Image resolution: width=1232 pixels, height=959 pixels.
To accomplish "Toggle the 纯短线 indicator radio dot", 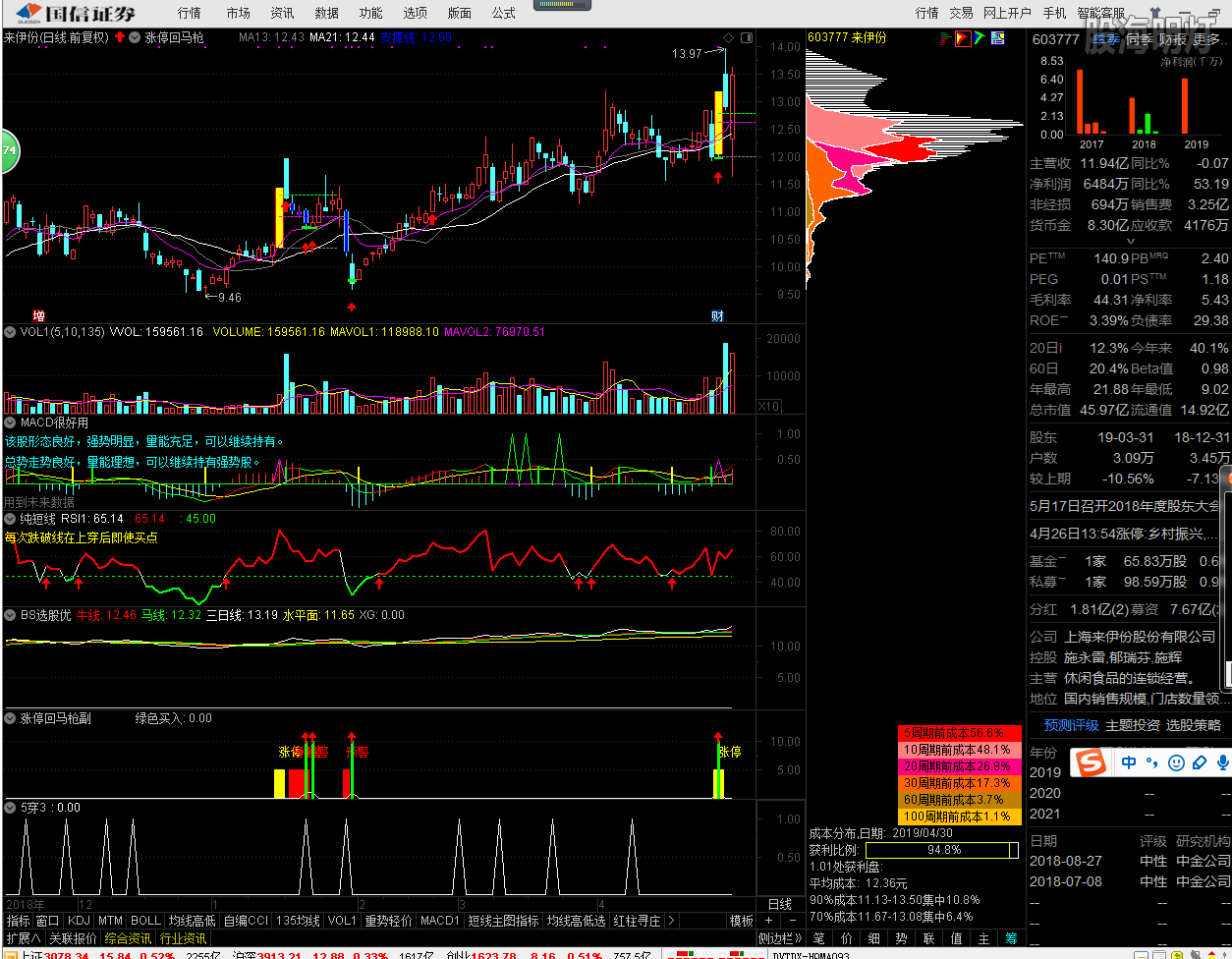I will point(11,518).
